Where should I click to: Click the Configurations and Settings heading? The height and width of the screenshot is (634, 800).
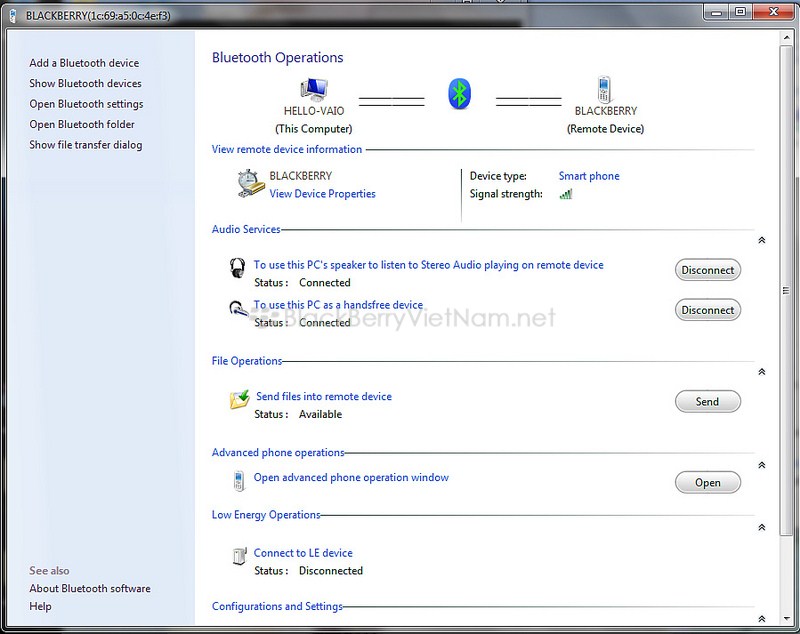[x=277, y=606]
